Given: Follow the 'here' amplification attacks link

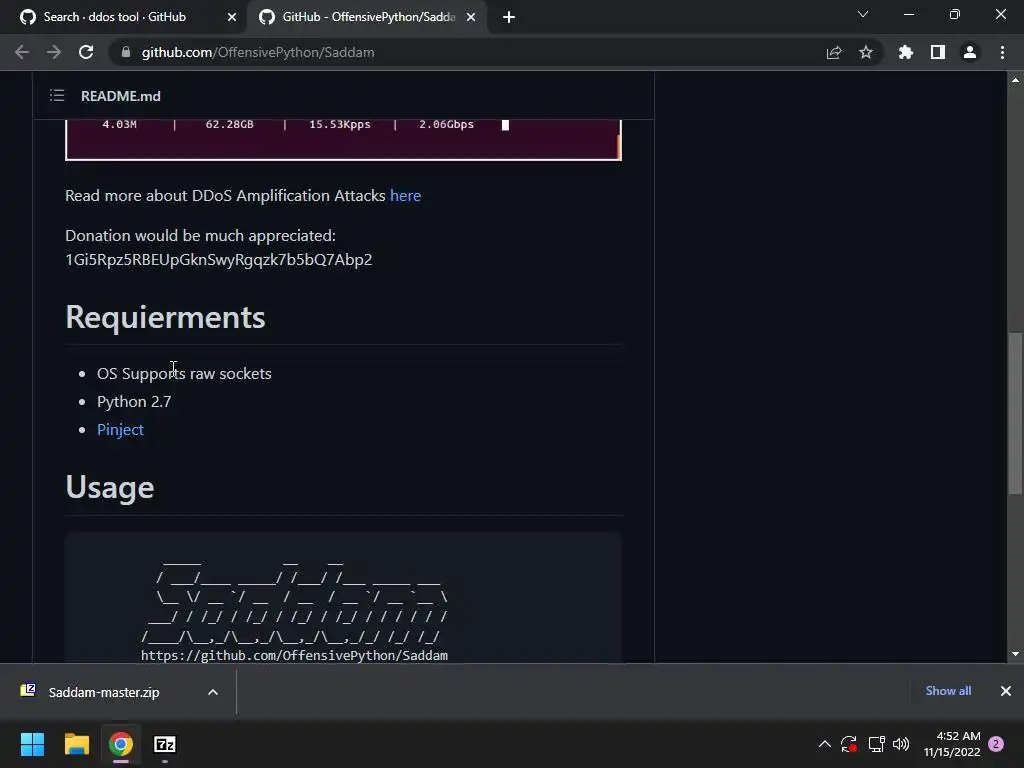Looking at the screenshot, I should [x=406, y=196].
